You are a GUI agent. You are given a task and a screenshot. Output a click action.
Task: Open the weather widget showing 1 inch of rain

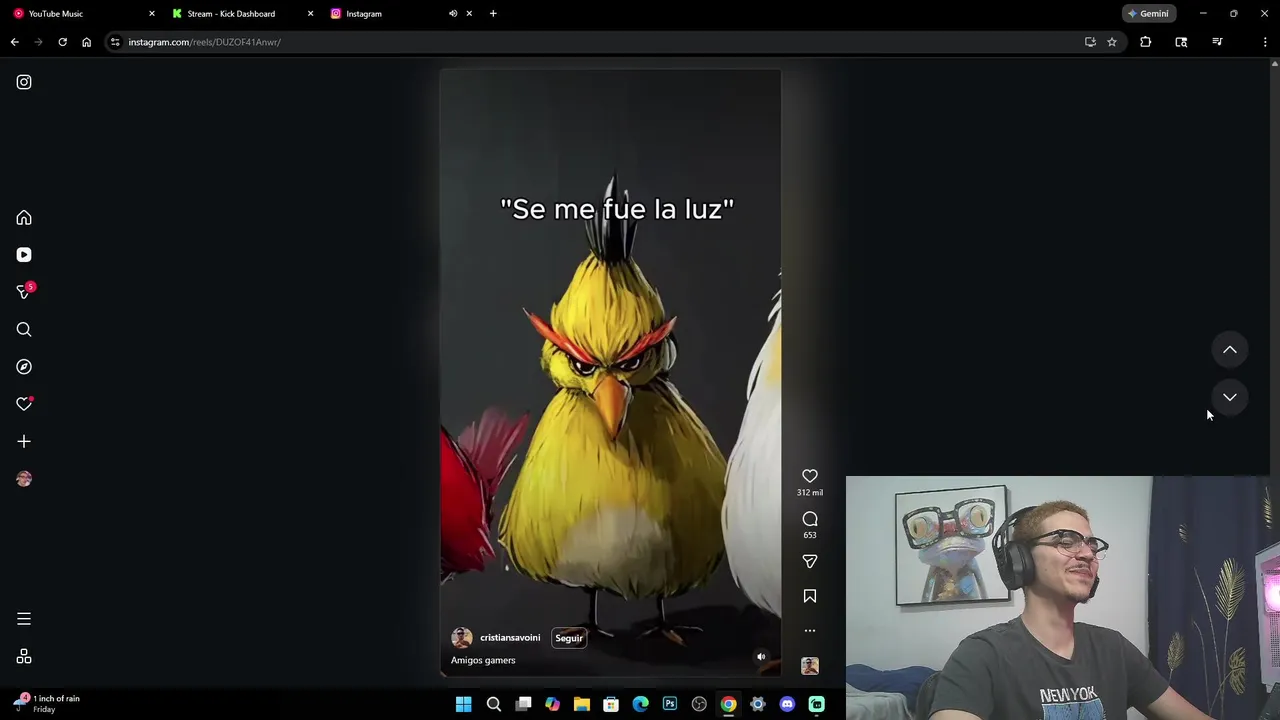(47, 703)
